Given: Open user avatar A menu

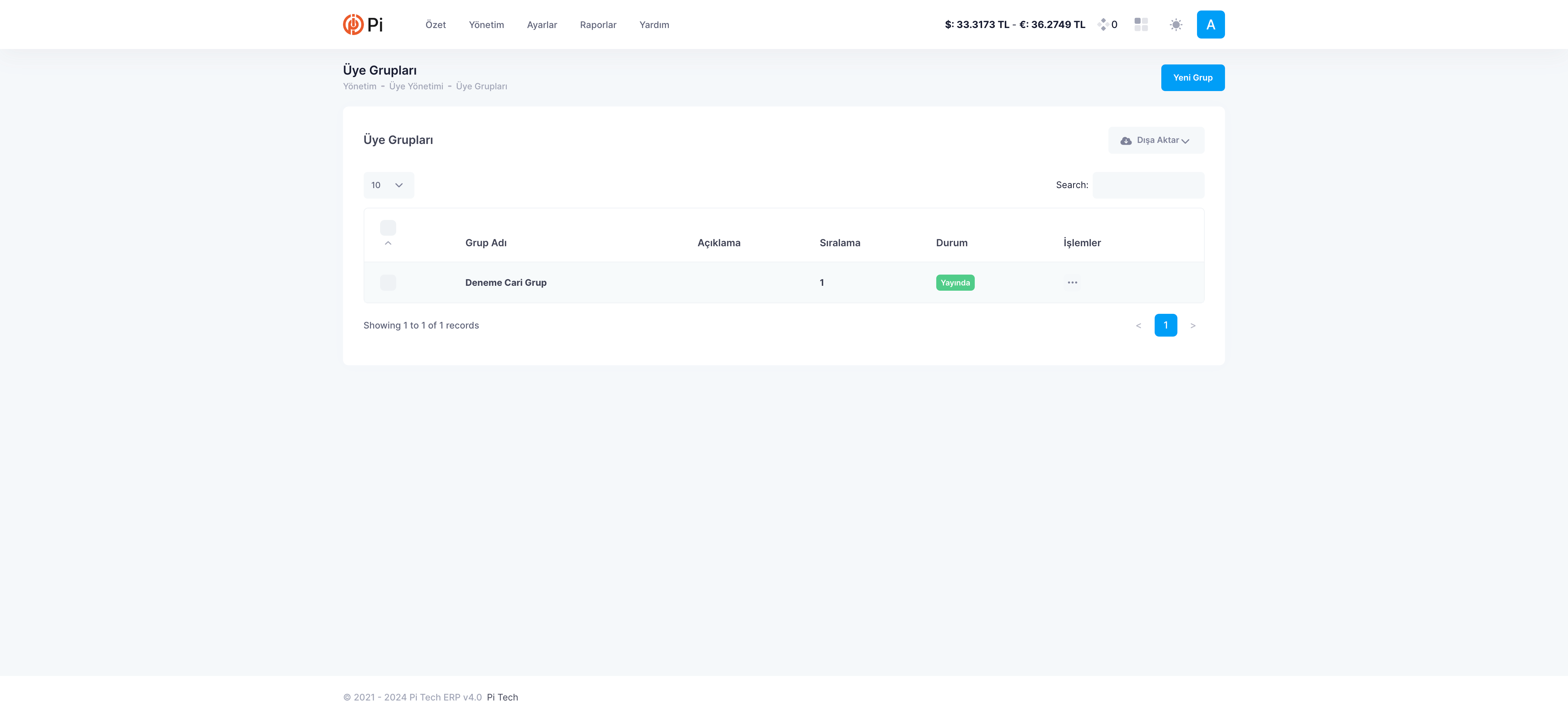Looking at the screenshot, I should point(1210,25).
